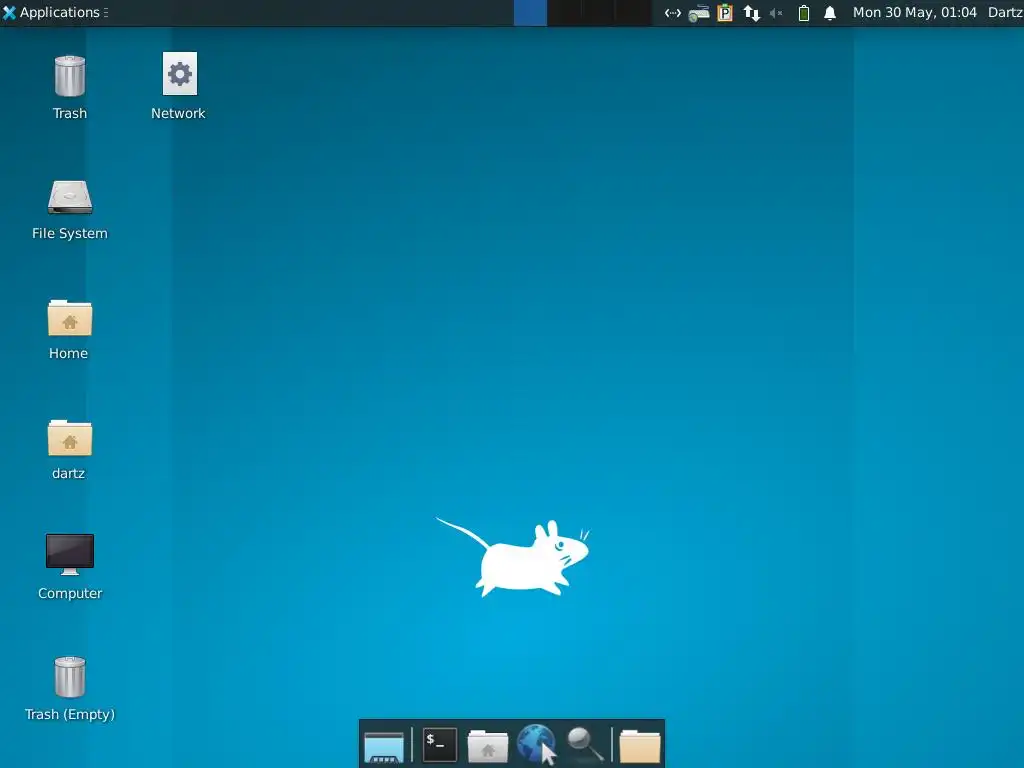Open the Applications menu
1024x768 pixels.
[x=55, y=12]
